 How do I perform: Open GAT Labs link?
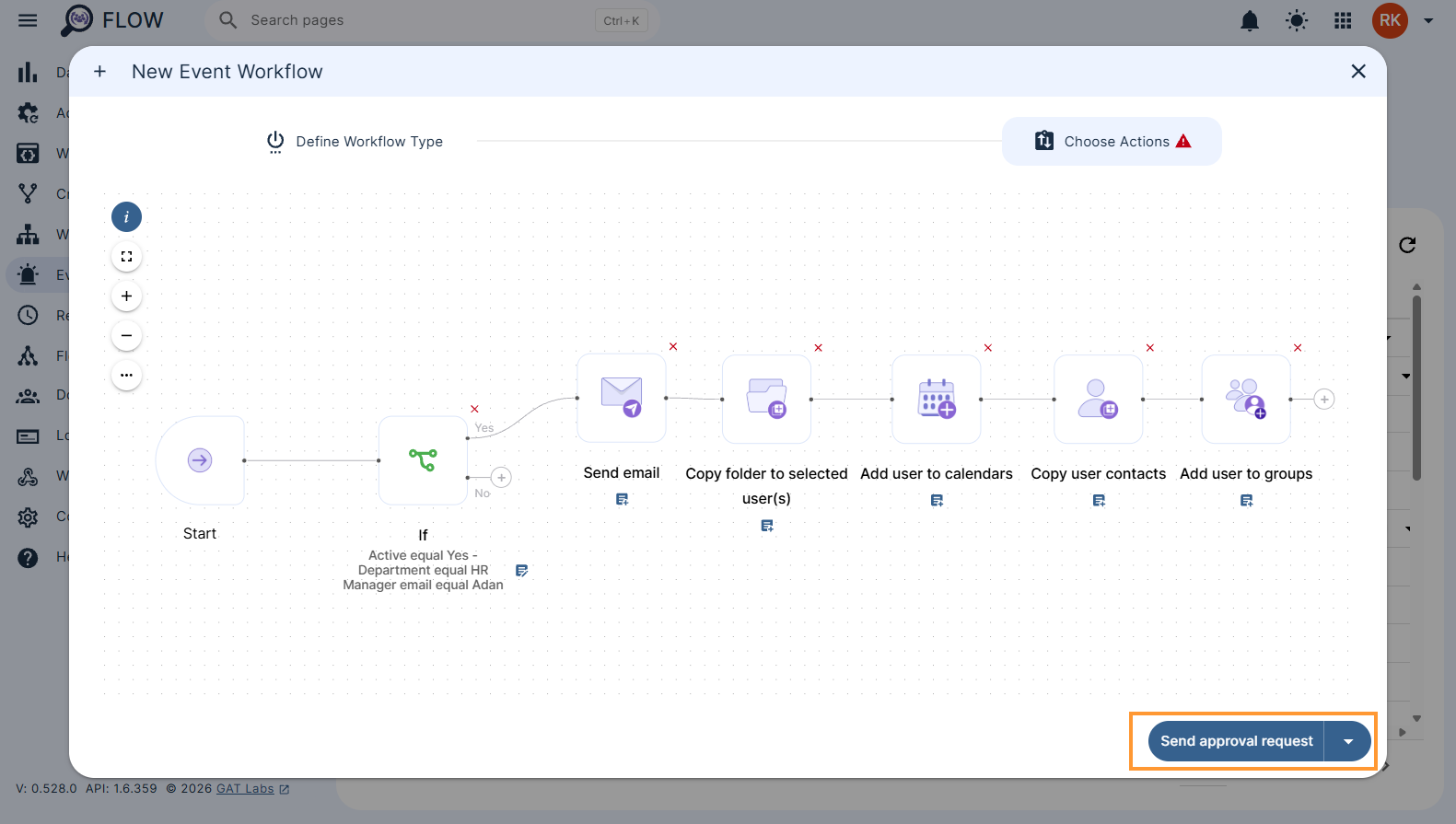(252, 789)
